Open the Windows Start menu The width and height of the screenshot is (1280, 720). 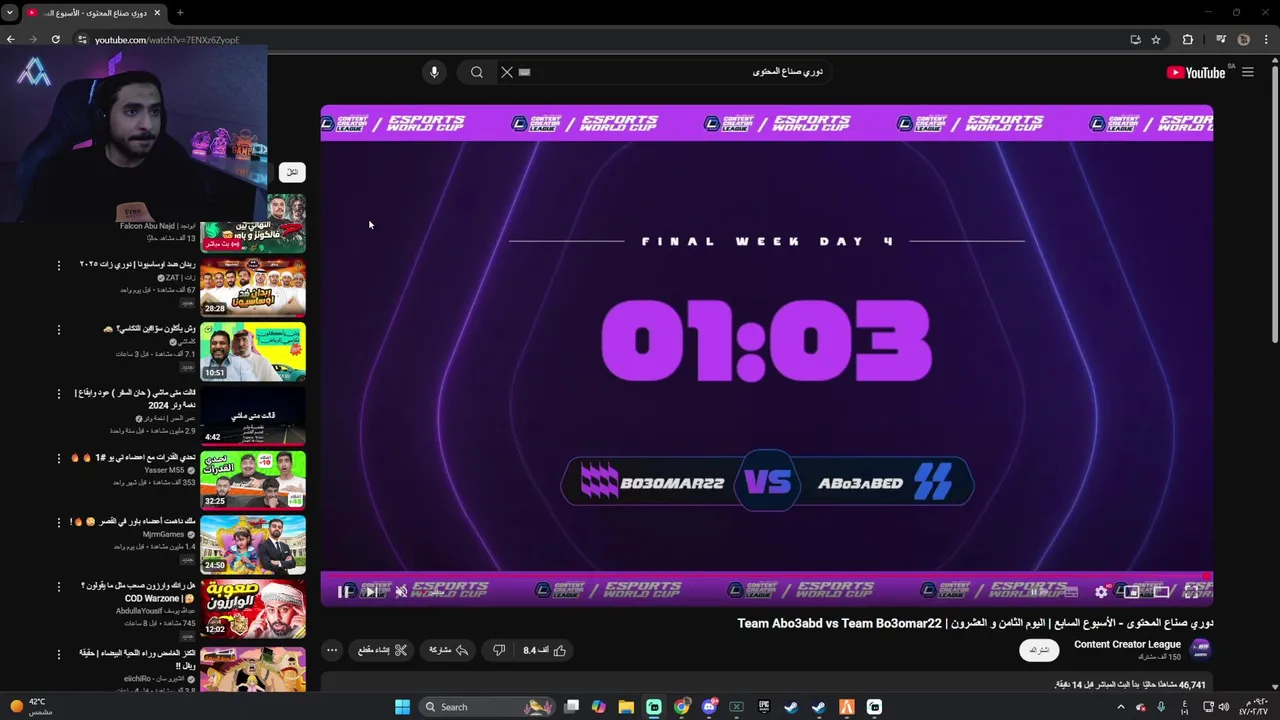pos(402,707)
